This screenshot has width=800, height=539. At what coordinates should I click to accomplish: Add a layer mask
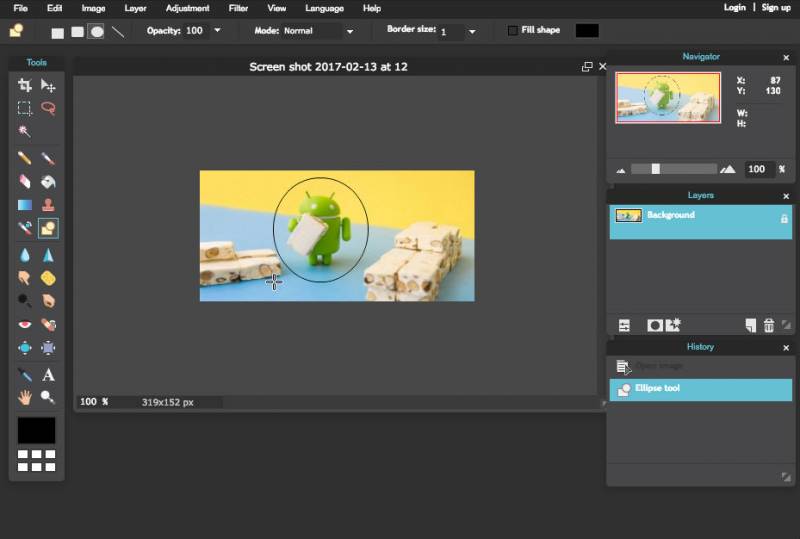tap(655, 325)
